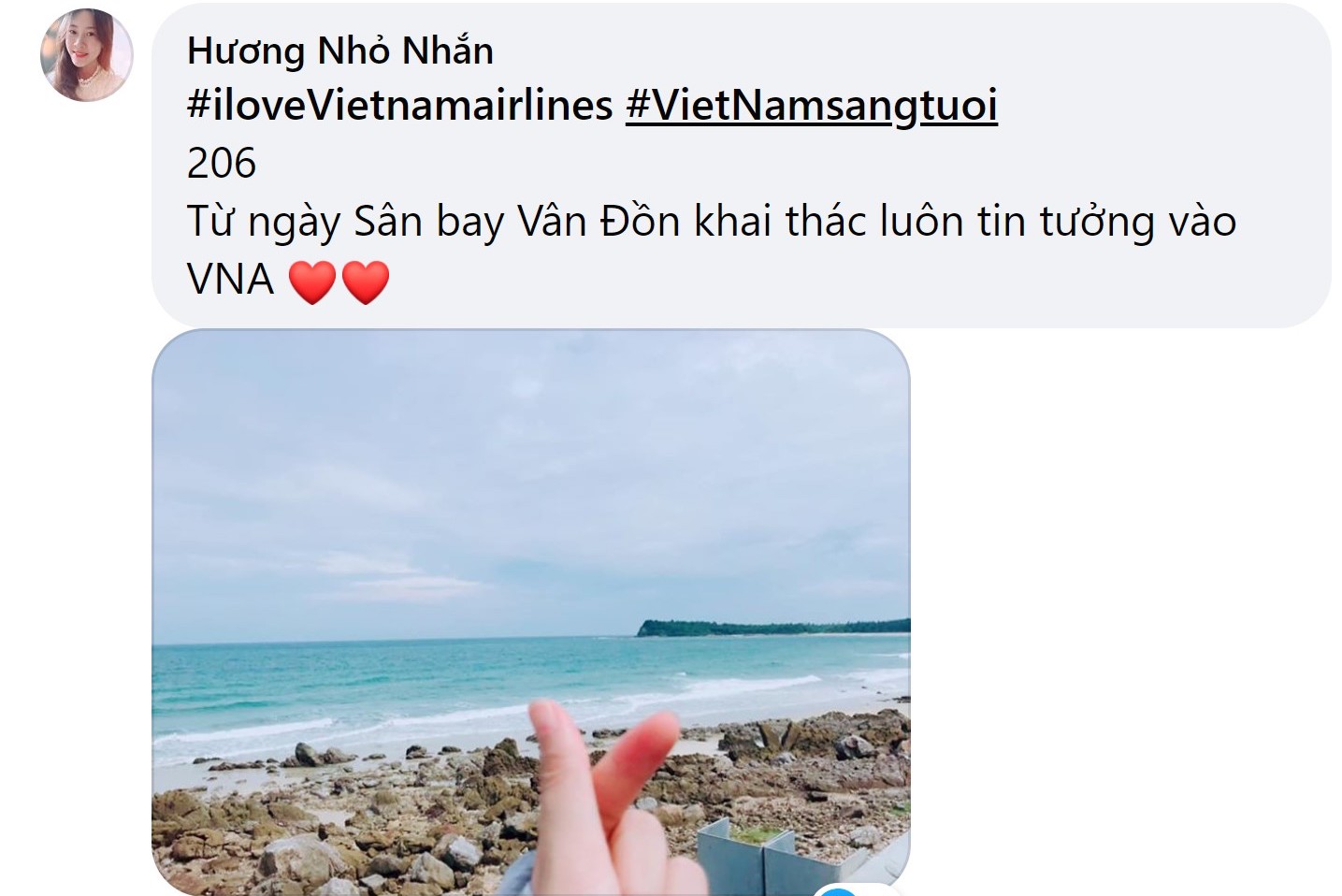Click the text mentioning Sân bay Vân Đồn

pos(517,222)
